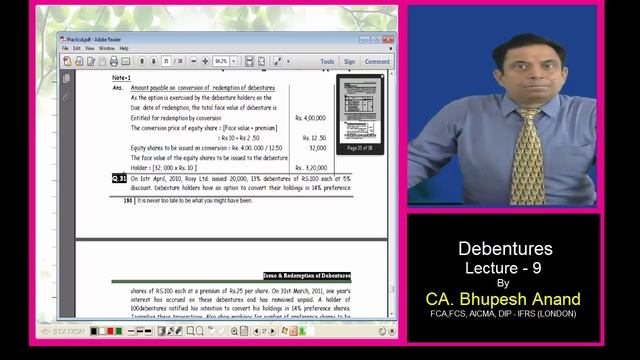640x360 pixels.
Task: Select the second pen tool in bottom toolbar
Action: pos(170,331)
